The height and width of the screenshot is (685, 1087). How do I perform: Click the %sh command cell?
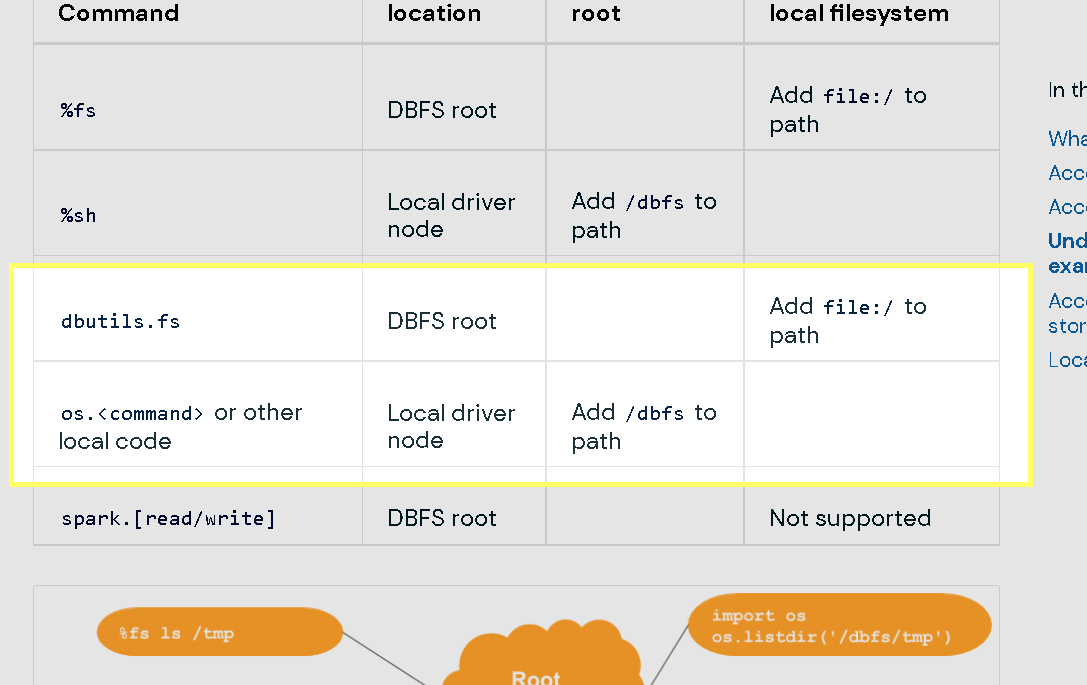(x=79, y=215)
